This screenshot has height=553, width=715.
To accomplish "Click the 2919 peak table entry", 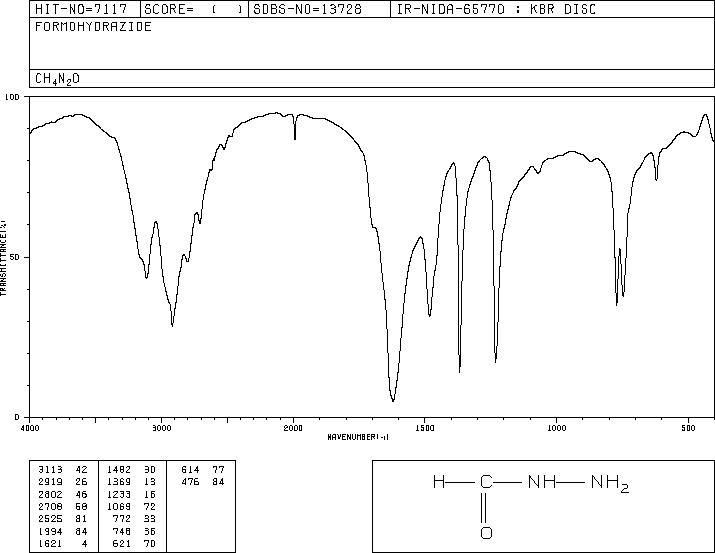I will click(x=62, y=482).
